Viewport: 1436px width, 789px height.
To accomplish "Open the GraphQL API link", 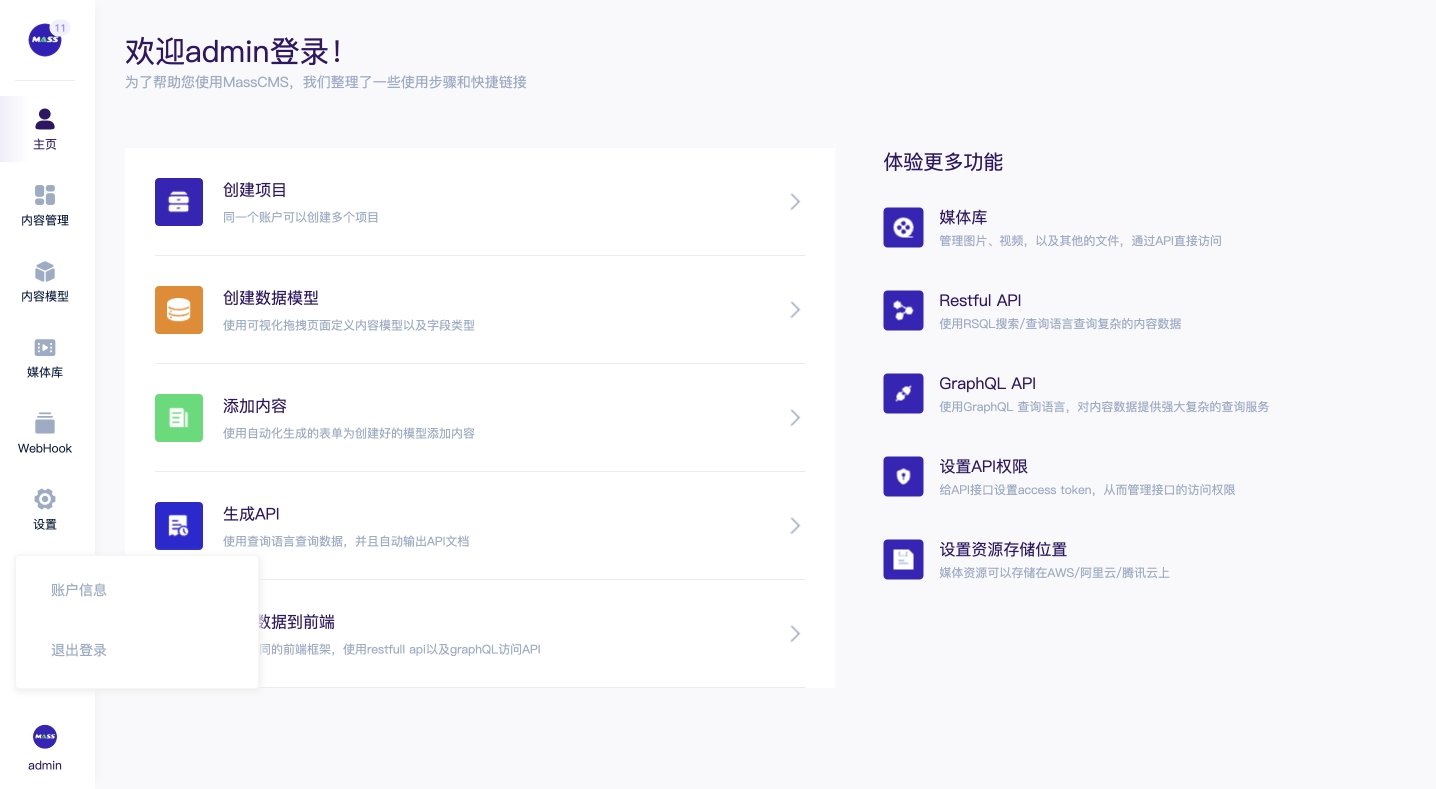I will click(x=987, y=384).
